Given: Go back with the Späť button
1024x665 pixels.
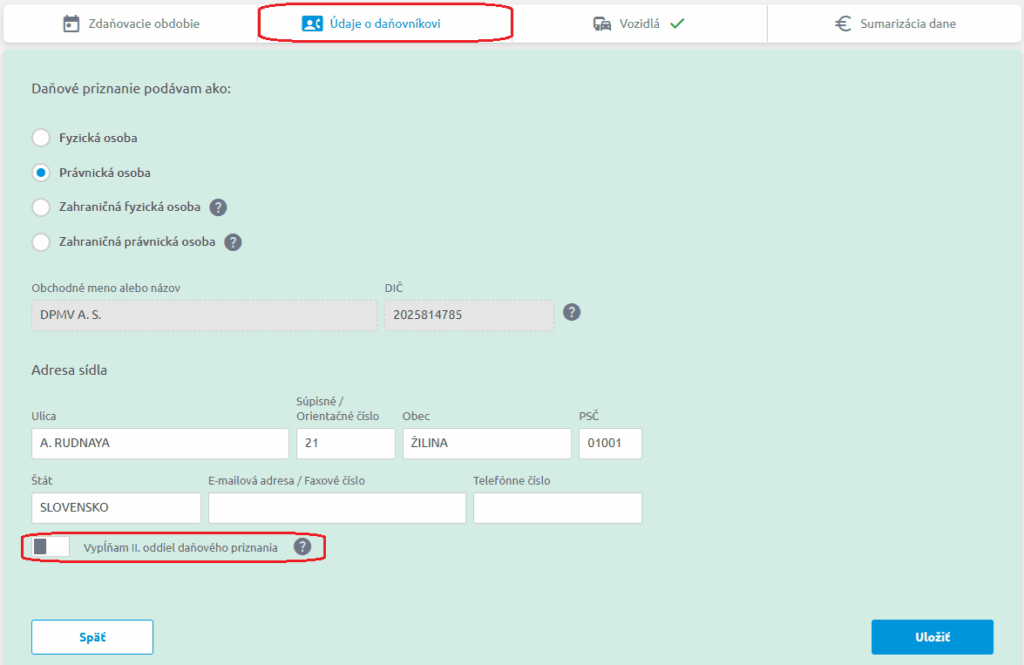Looking at the screenshot, I should tap(92, 637).
